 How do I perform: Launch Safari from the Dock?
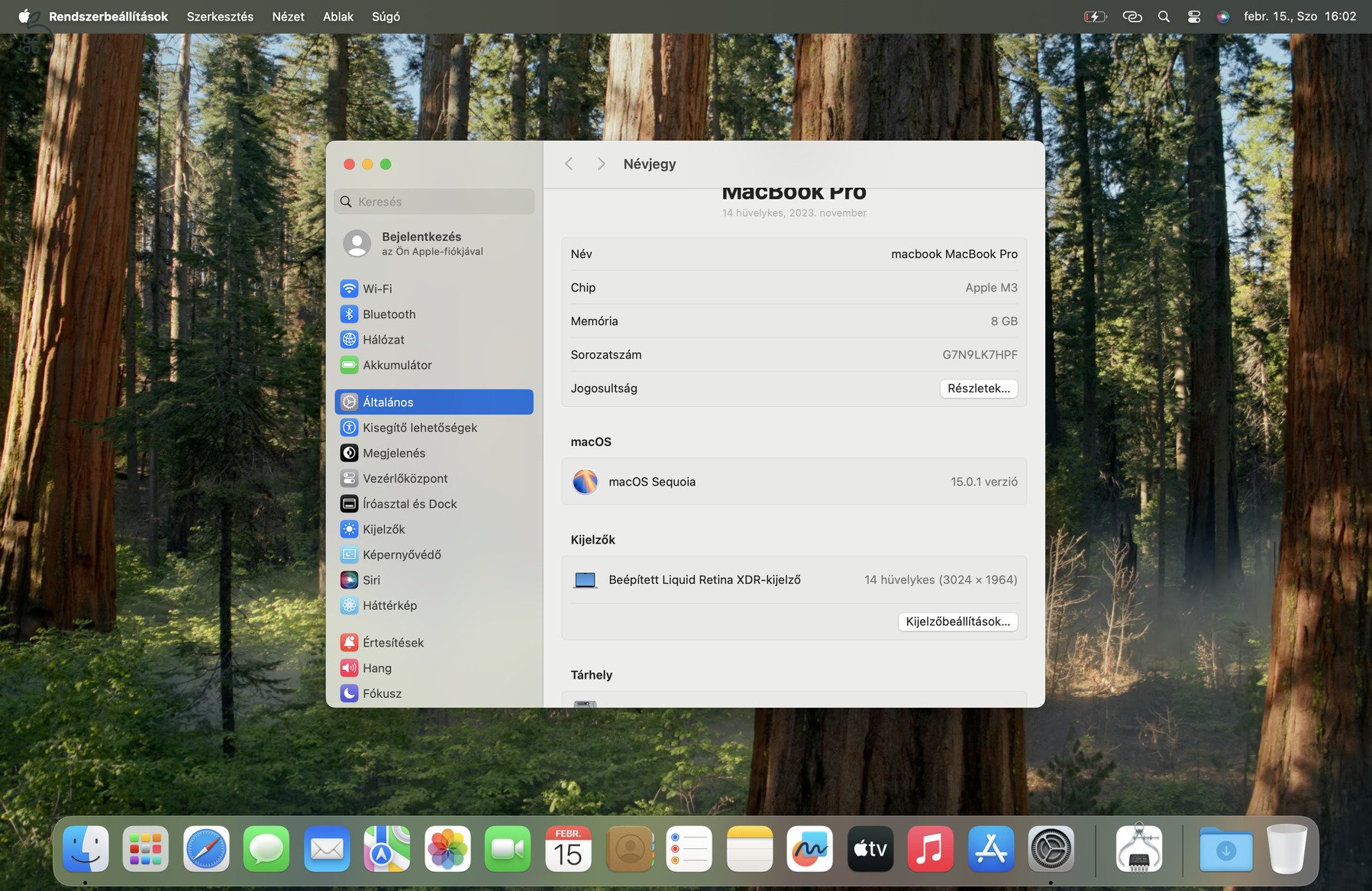(x=206, y=848)
